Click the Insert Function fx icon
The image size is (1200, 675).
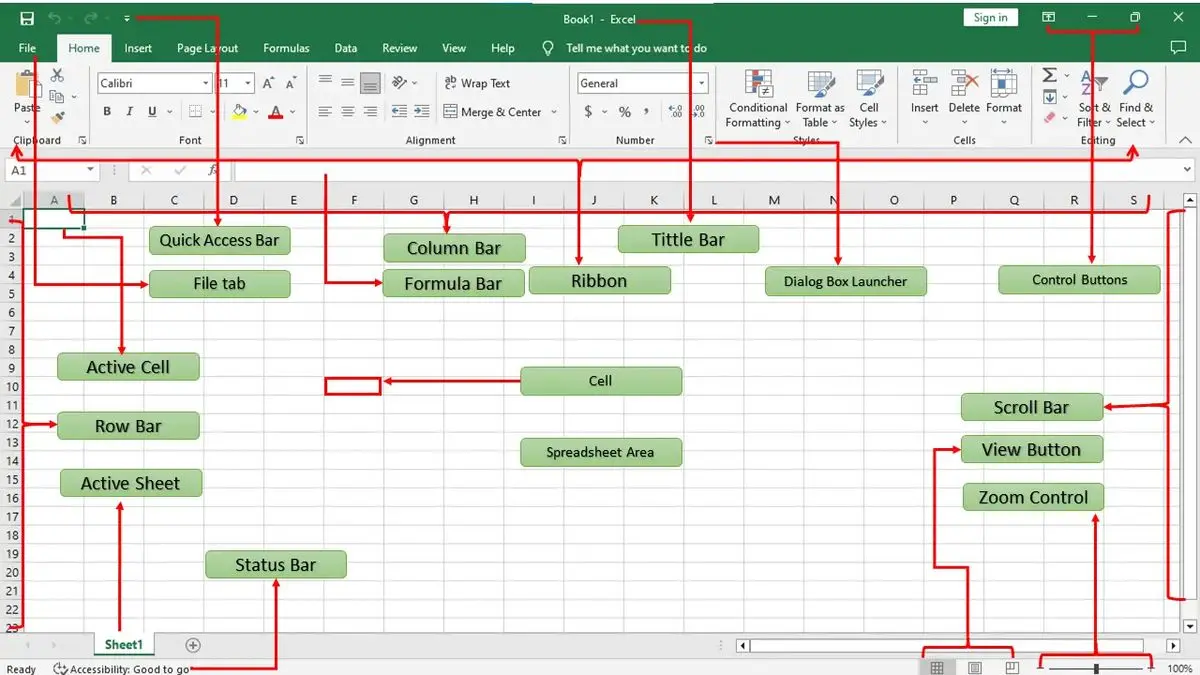click(x=212, y=171)
